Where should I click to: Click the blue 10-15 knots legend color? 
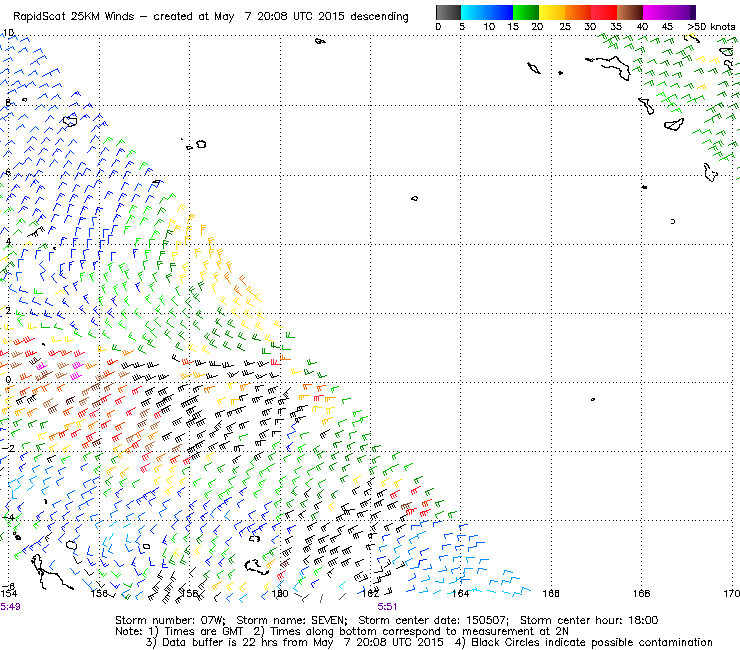point(500,12)
